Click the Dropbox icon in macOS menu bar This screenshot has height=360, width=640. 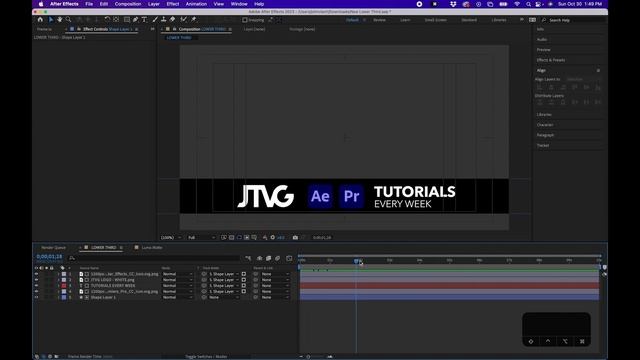[453, 4]
